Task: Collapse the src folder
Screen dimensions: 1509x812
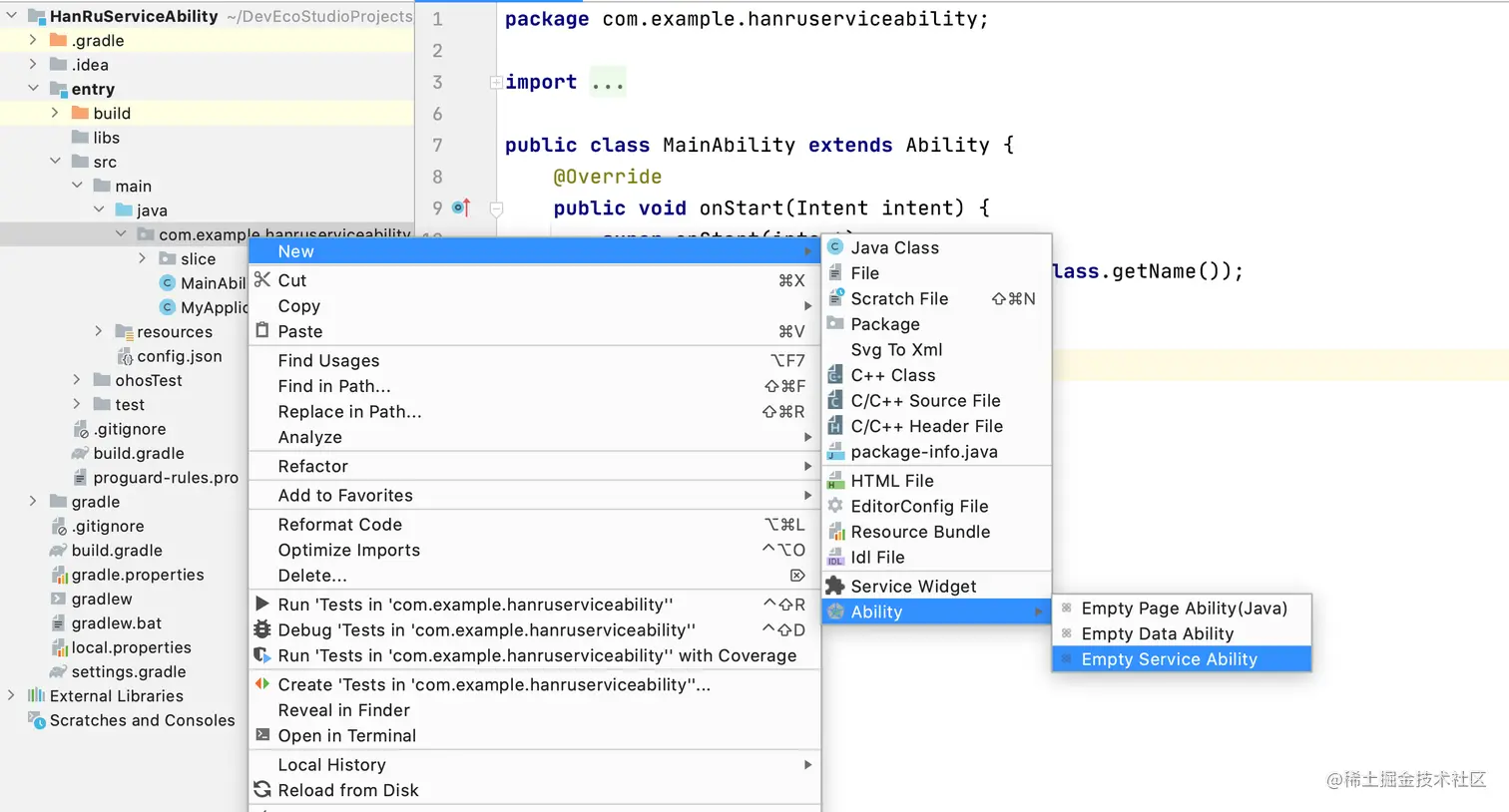Action: tap(55, 161)
